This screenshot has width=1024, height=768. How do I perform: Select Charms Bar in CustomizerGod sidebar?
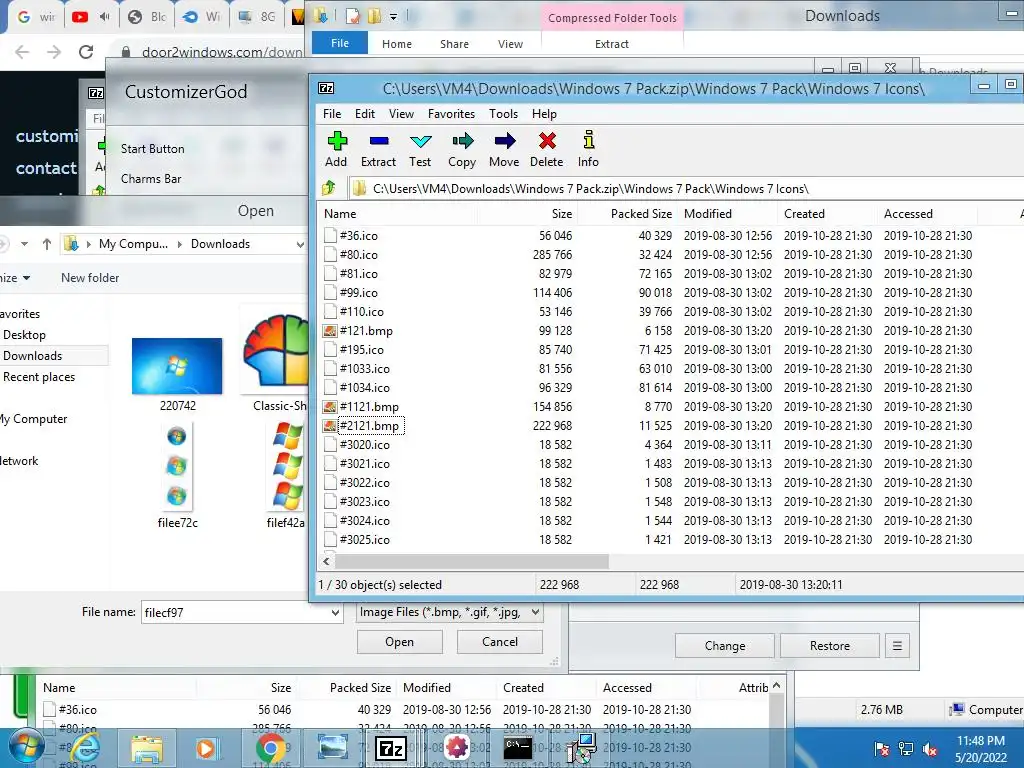151,179
